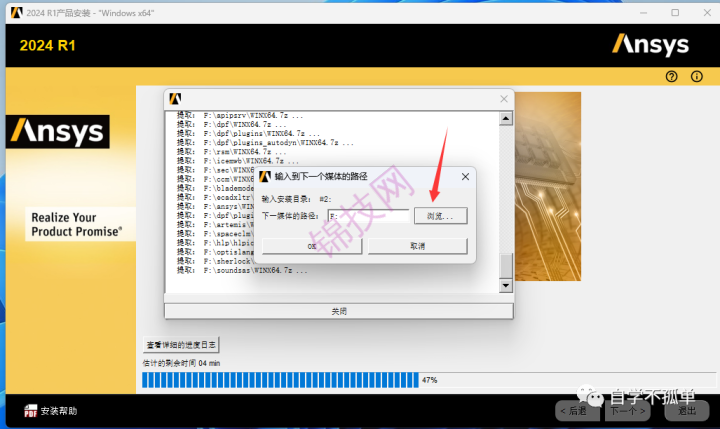
Task: Click the 安装帮助 link
Action: pyautogui.click(x=59, y=411)
